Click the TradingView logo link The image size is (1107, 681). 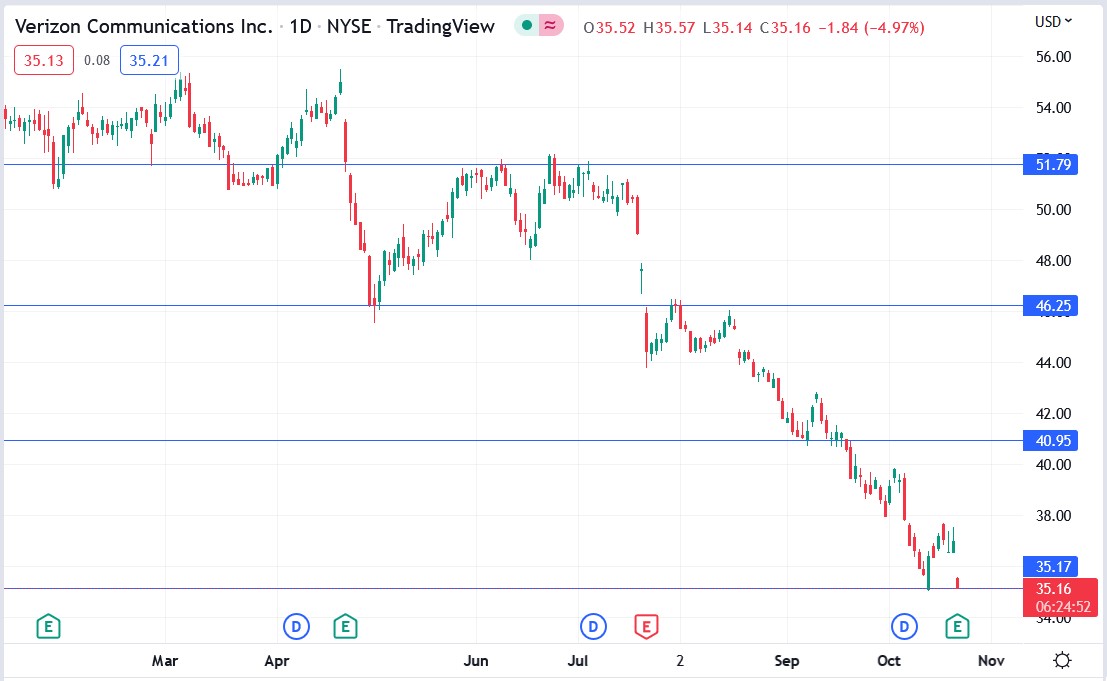[440, 26]
